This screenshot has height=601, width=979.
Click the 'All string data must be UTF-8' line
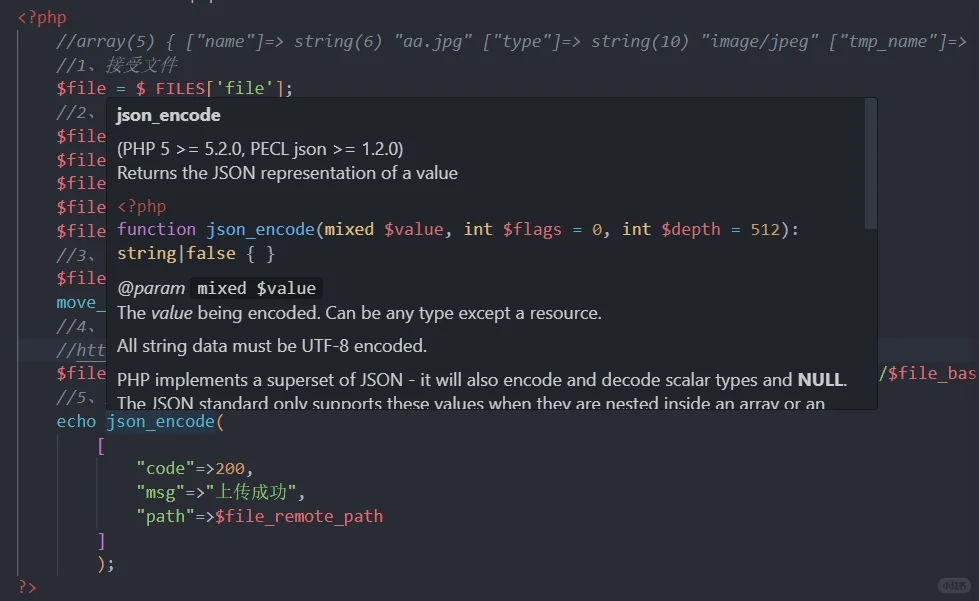click(x=272, y=346)
